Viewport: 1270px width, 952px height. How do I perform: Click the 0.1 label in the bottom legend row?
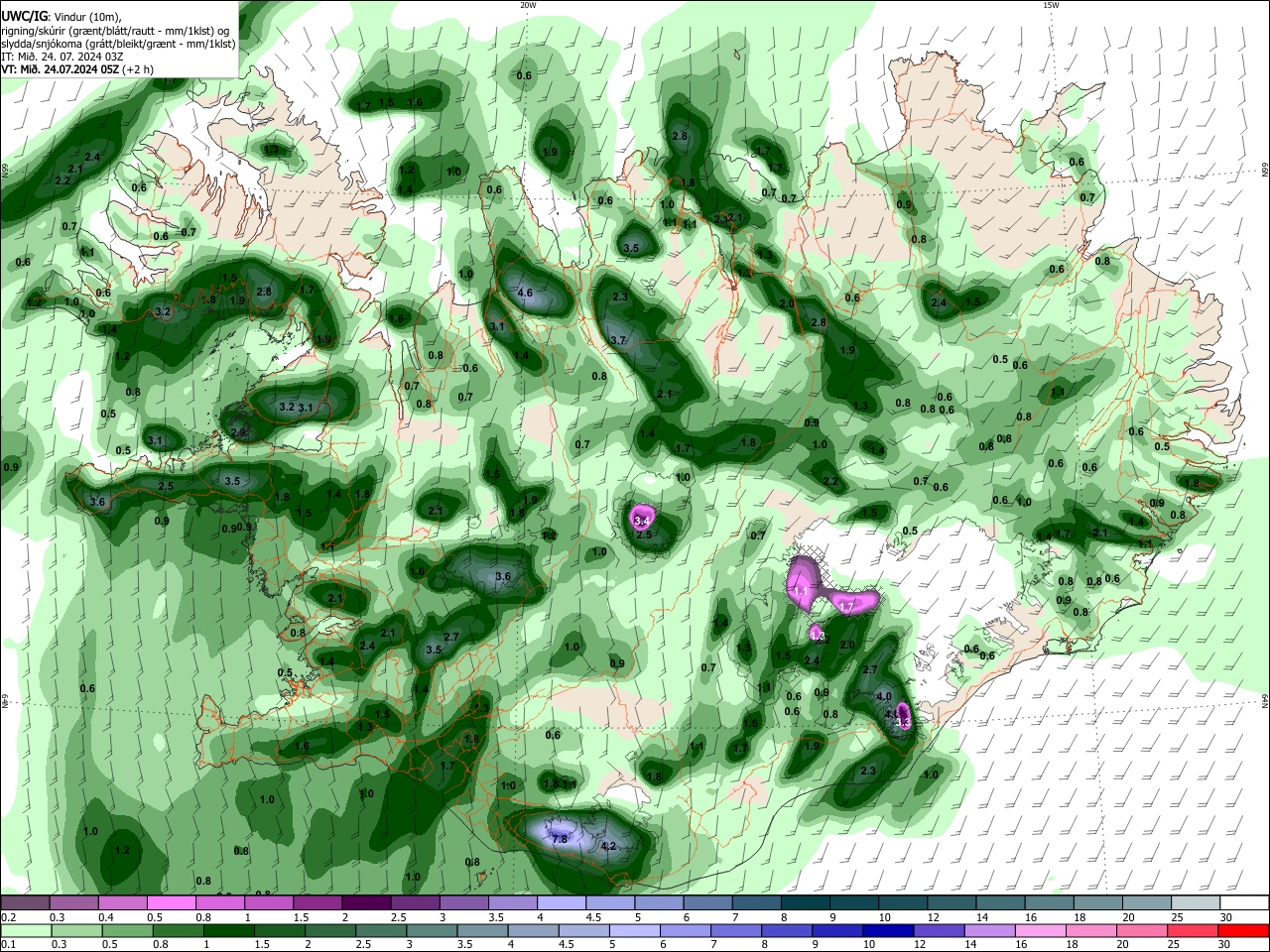[9, 945]
